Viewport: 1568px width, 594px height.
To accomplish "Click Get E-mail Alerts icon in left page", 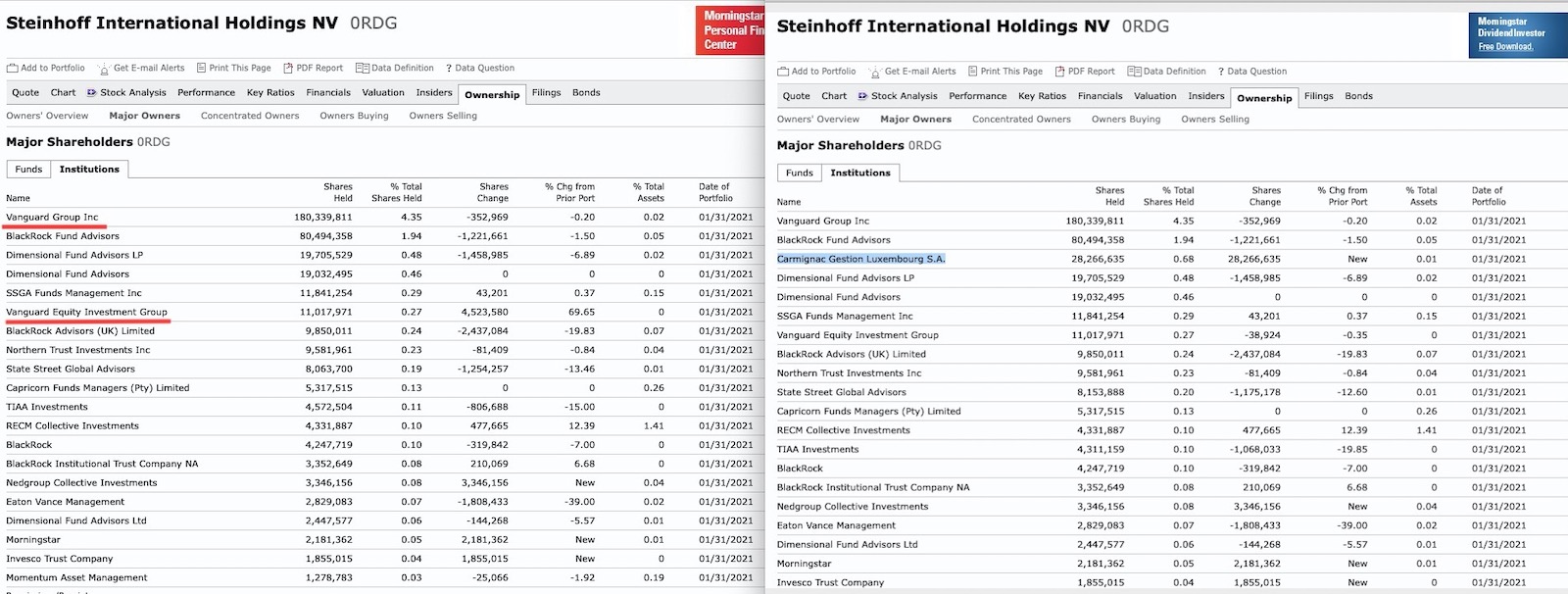I will click(104, 69).
